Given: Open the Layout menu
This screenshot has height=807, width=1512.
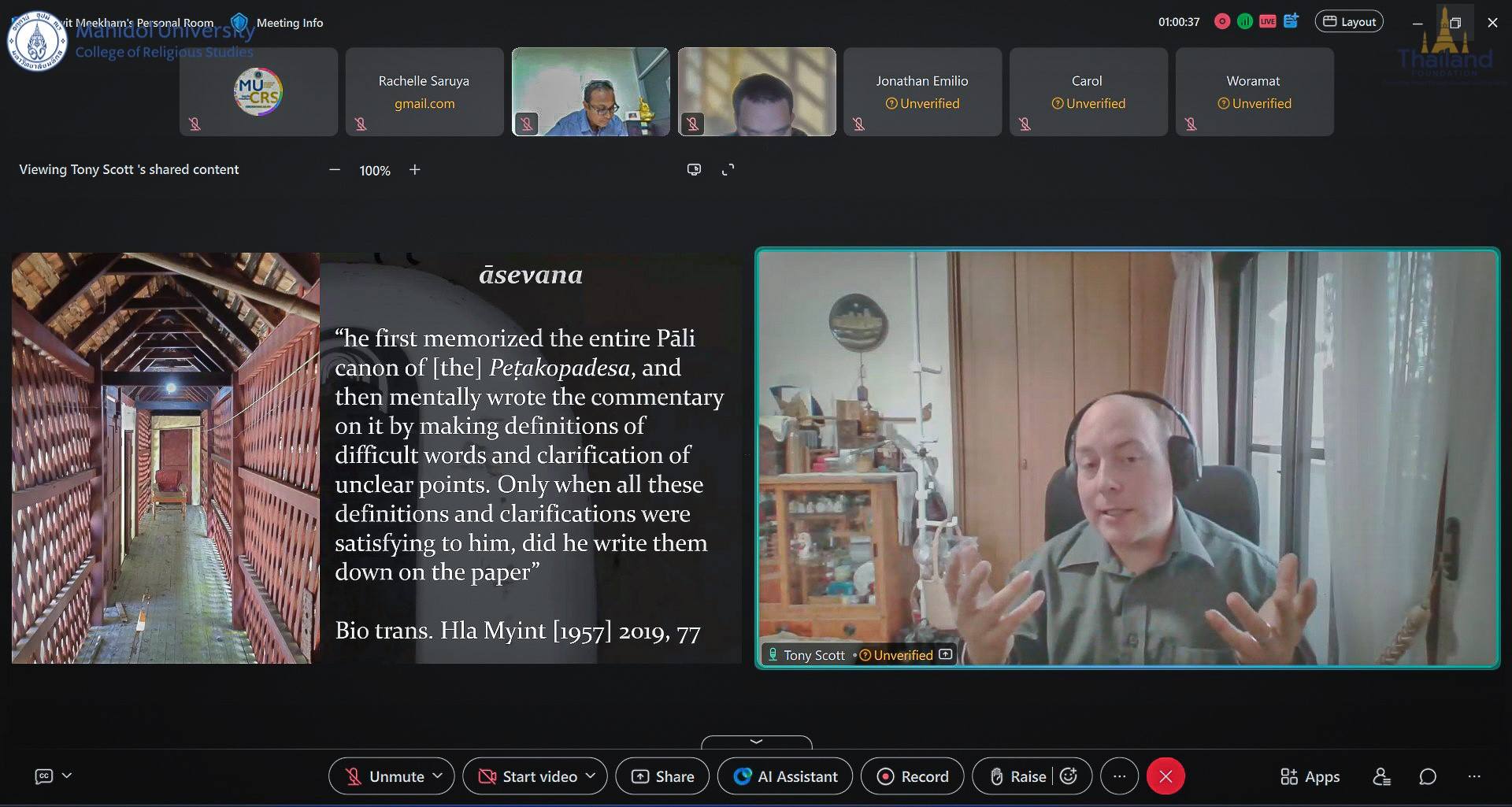Looking at the screenshot, I should pos(1349,22).
